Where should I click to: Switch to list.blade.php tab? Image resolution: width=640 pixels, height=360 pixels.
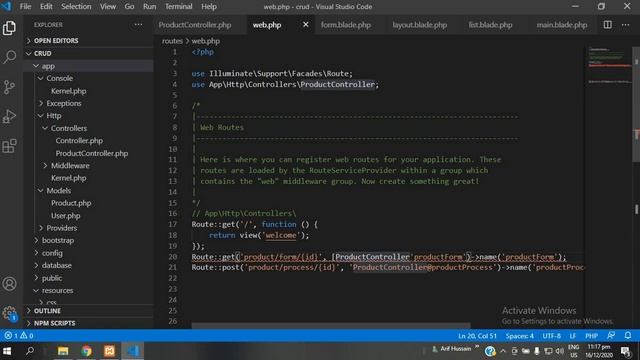pyautogui.click(x=490, y=25)
